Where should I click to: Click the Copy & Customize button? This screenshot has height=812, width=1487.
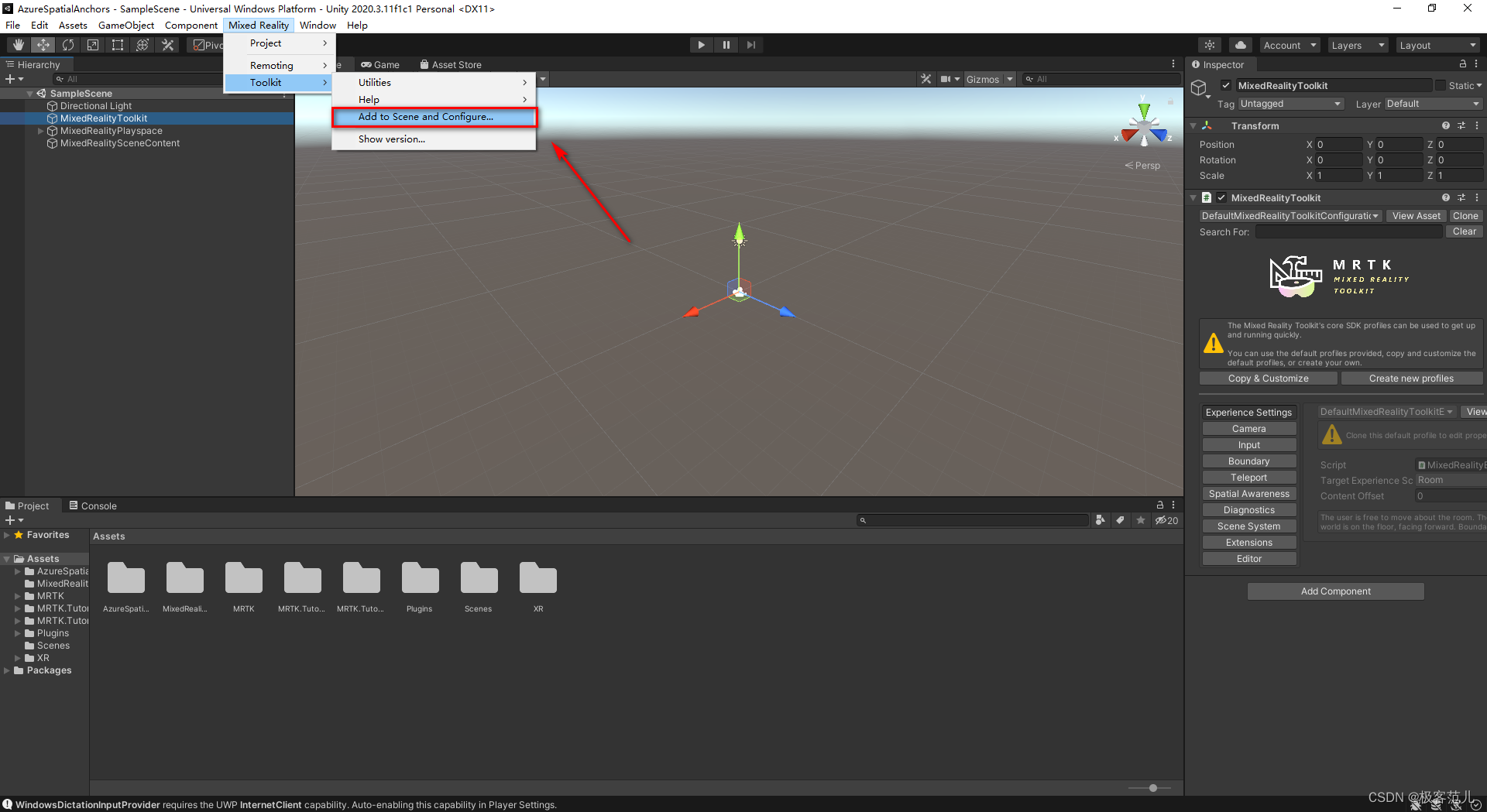(x=1269, y=379)
